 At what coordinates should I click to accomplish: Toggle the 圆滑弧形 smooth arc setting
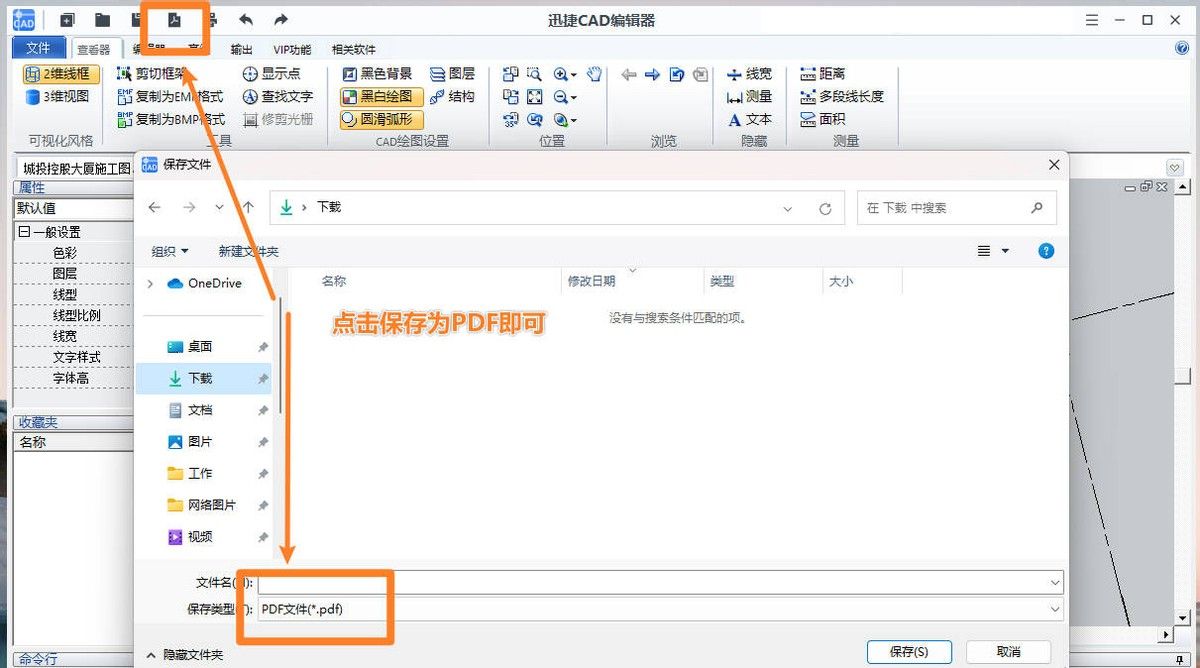[x=383, y=119]
